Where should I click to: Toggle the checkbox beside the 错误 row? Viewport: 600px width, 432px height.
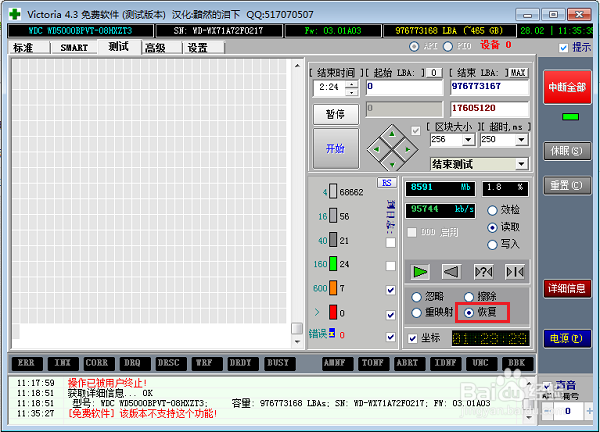point(390,337)
